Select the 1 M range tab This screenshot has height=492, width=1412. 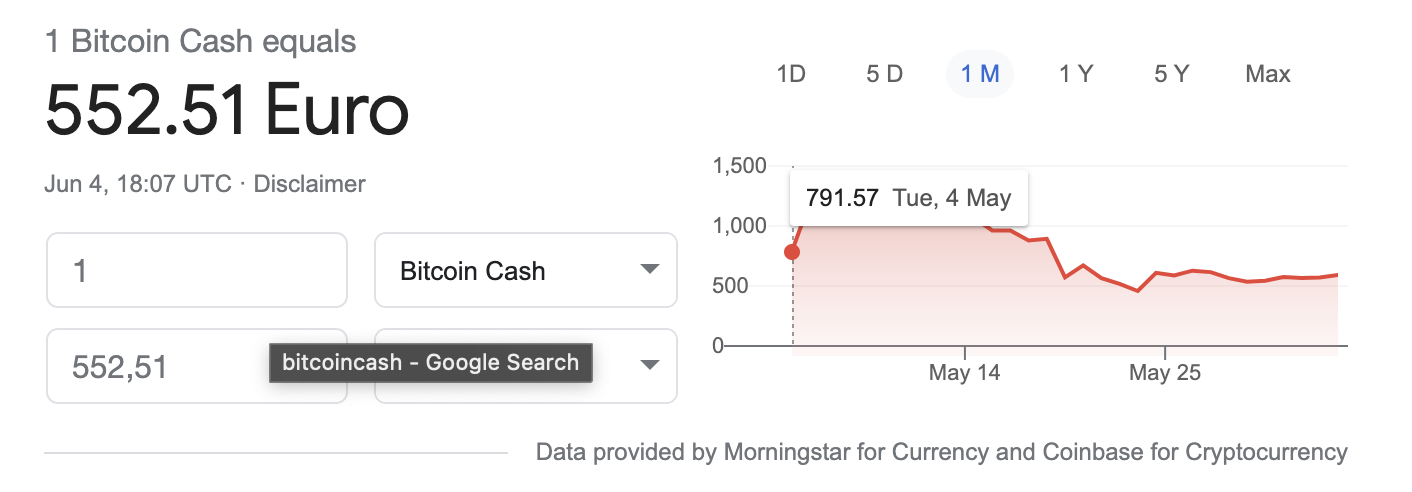pos(980,74)
